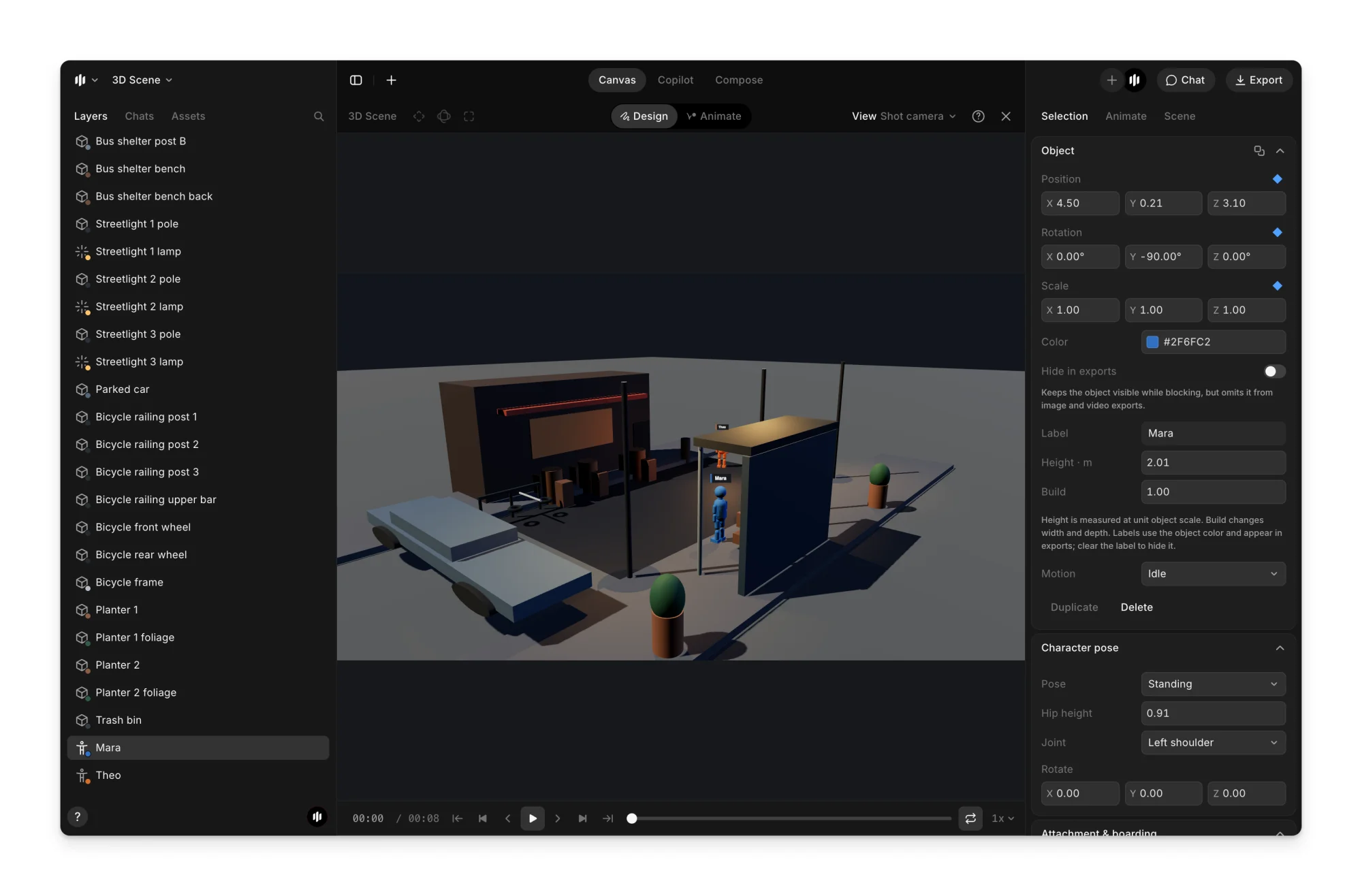
Task: Click the copy object properties icon
Action: [1259, 151]
